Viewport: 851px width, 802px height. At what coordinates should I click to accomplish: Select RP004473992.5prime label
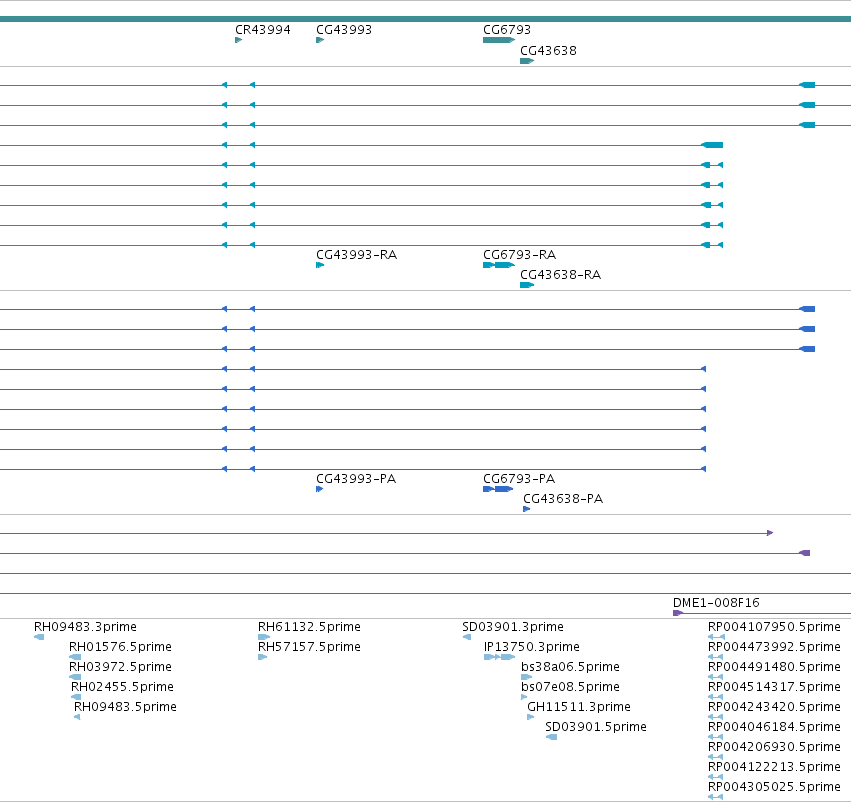[774, 647]
